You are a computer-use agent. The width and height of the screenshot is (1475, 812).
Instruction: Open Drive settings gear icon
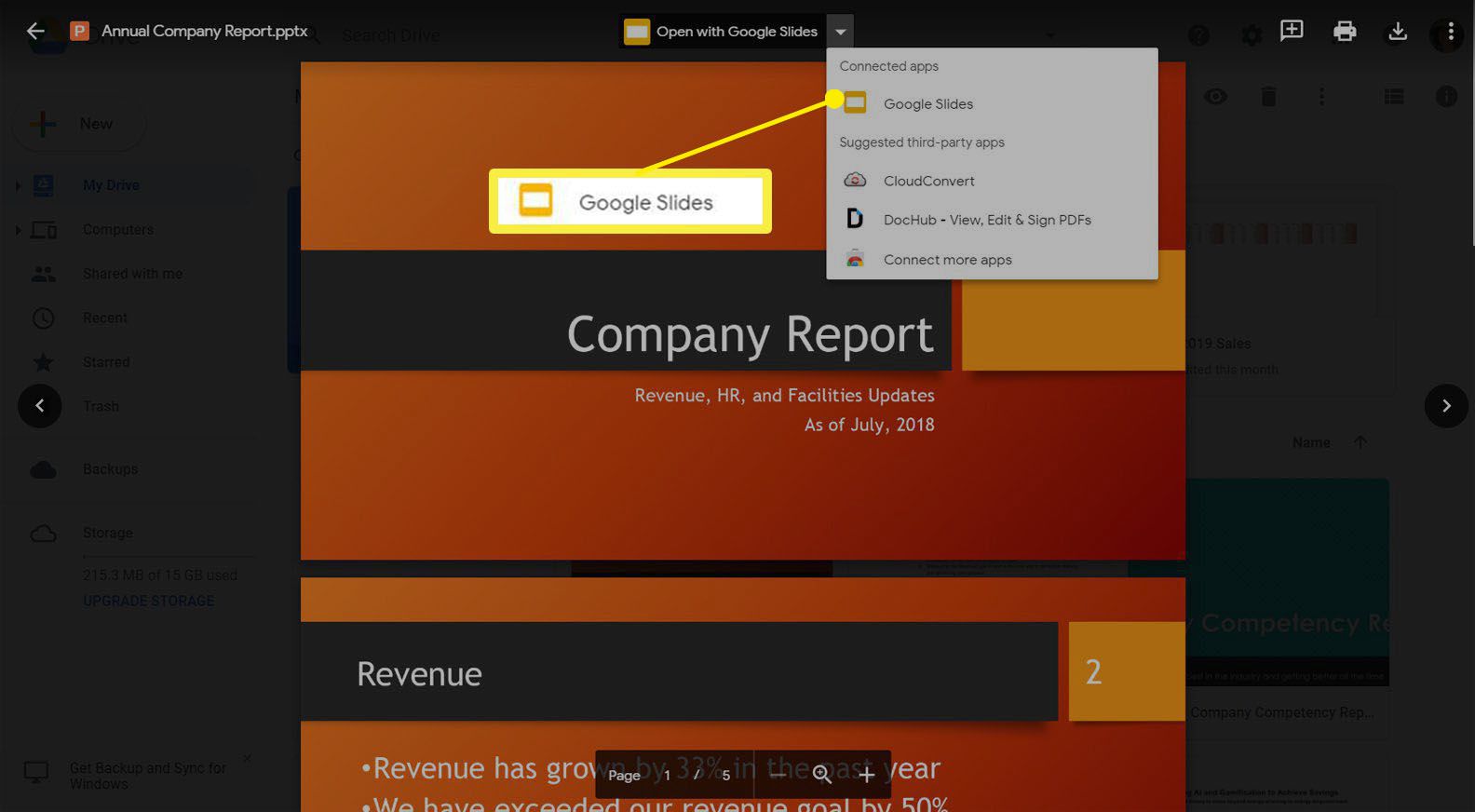[x=1252, y=35]
